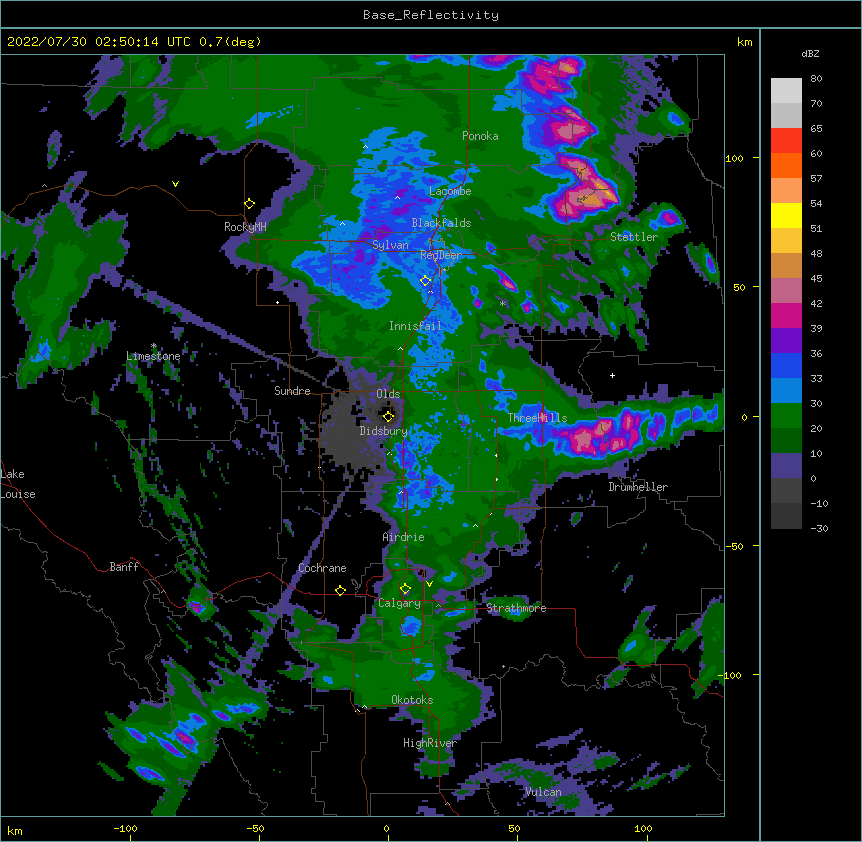Click the 100 tick label on the vertical axis
862x842 pixels.
pos(734,158)
